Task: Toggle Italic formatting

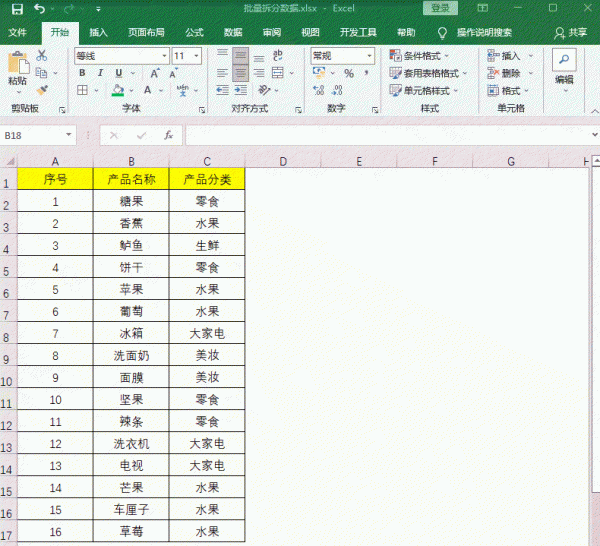Action: pyautogui.click(x=100, y=73)
